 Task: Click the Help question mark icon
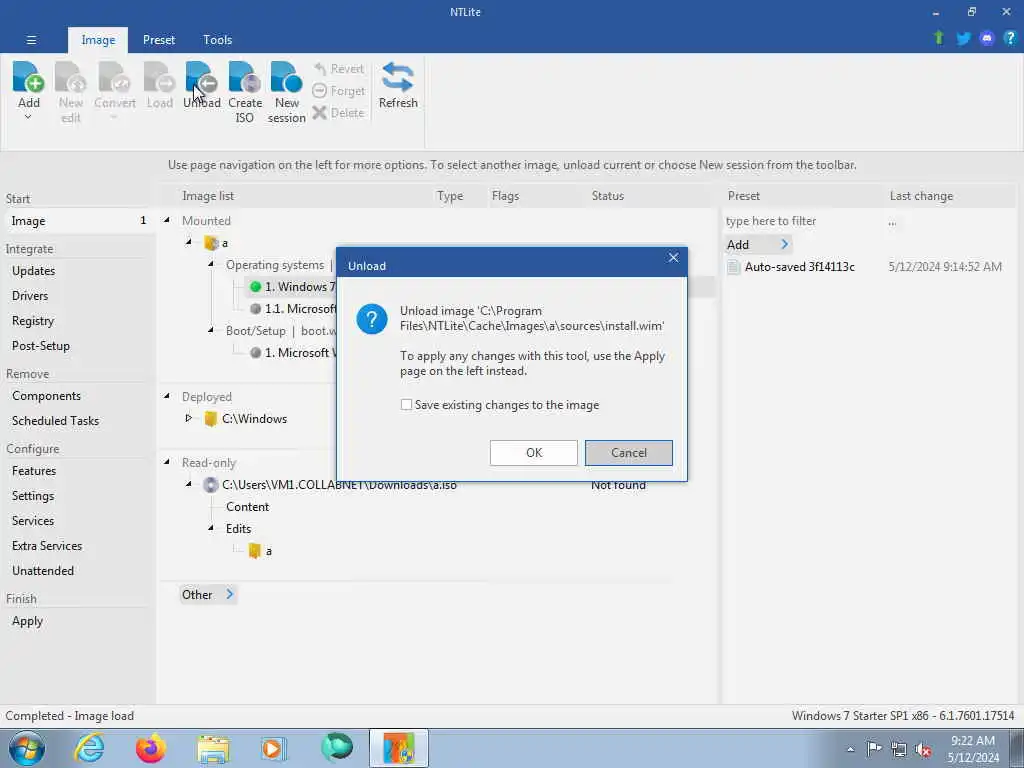tap(1010, 38)
